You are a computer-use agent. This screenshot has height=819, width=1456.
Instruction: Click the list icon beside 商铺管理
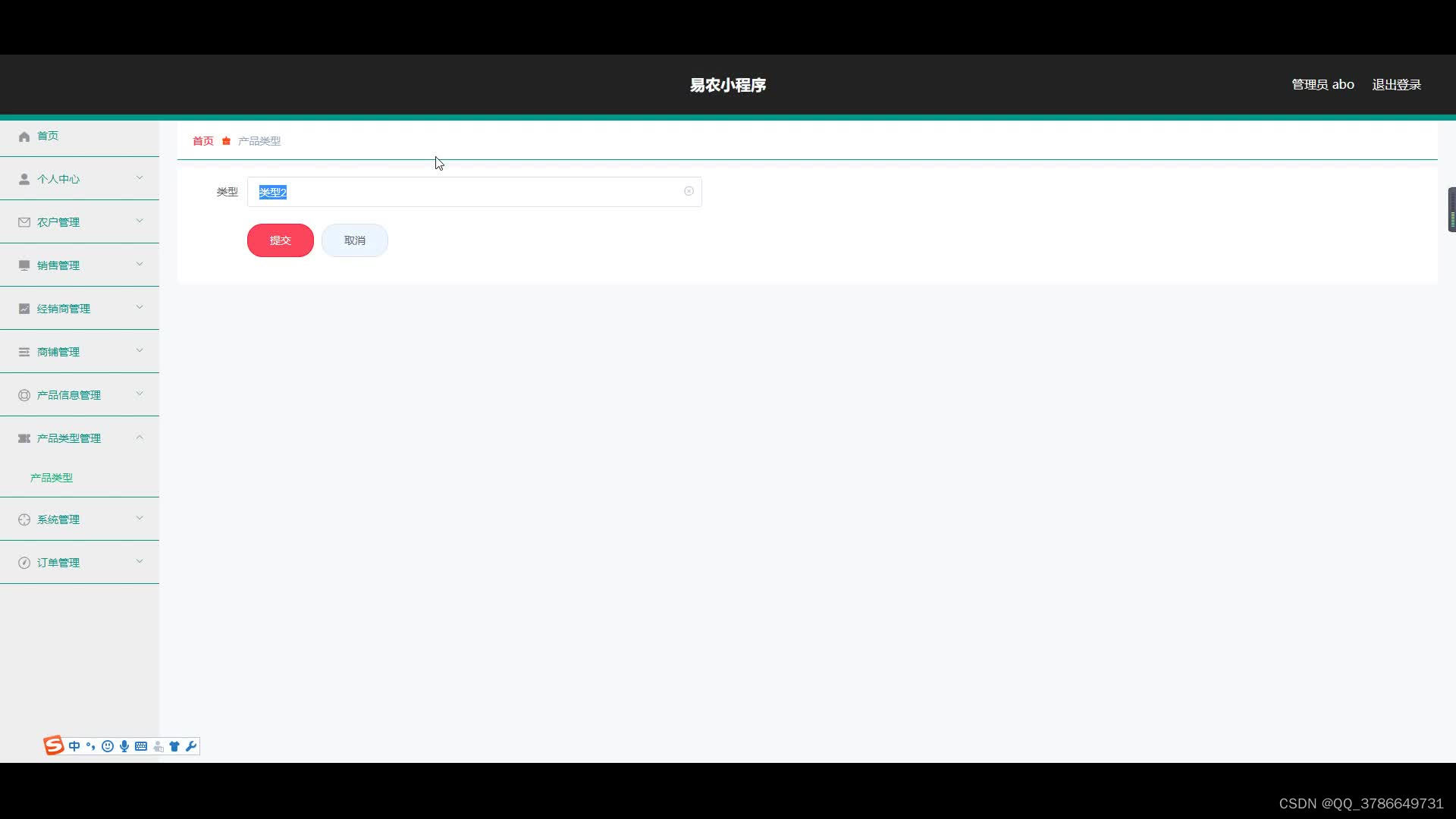[24, 353]
